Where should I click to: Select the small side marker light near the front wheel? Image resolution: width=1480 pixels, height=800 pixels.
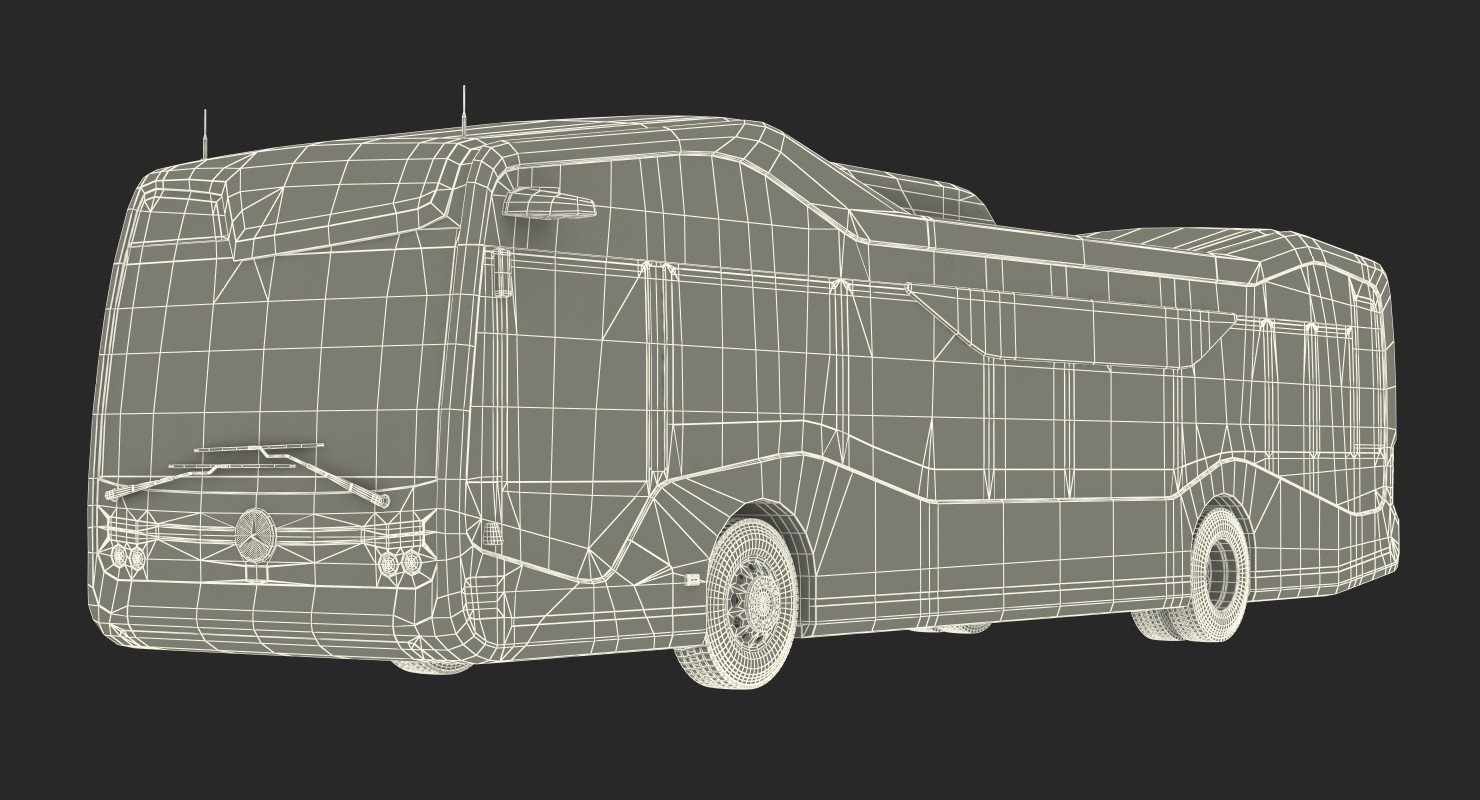click(693, 579)
